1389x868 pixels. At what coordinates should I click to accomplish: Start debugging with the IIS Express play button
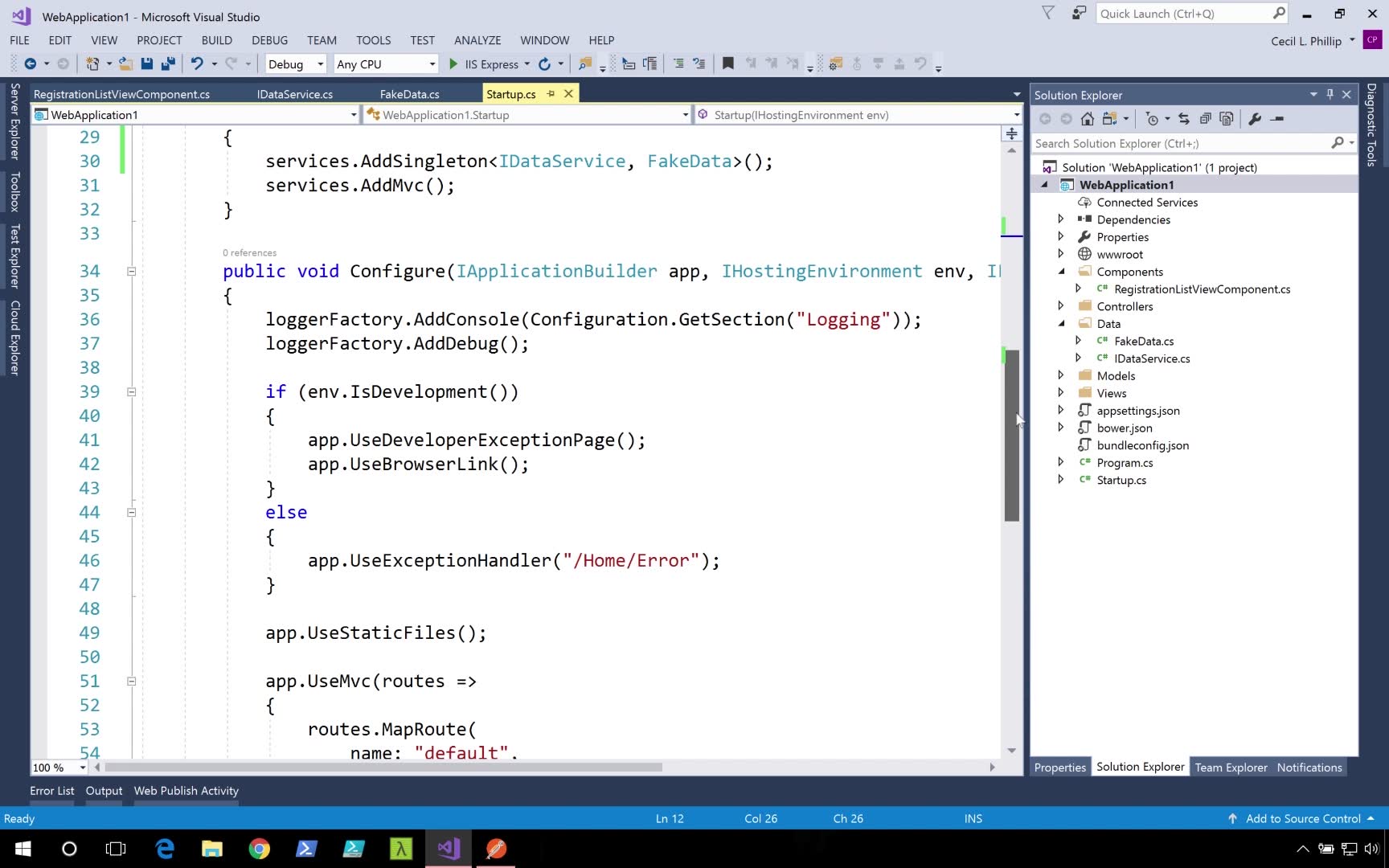(x=453, y=63)
